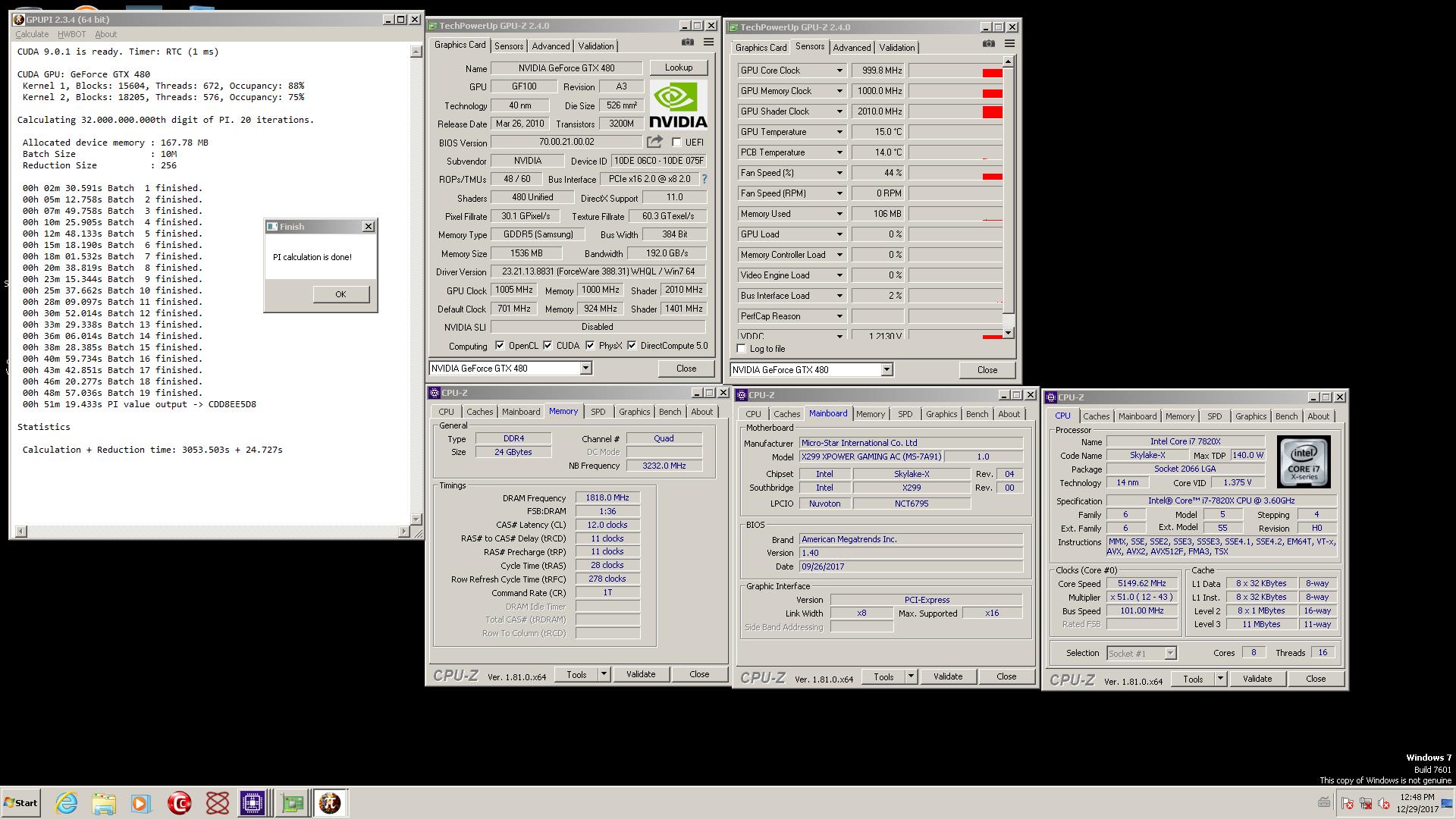Open the Caches tab in CPU-Z CPU window
The width and height of the screenshot is (1456, 819).
[1096, 416]
